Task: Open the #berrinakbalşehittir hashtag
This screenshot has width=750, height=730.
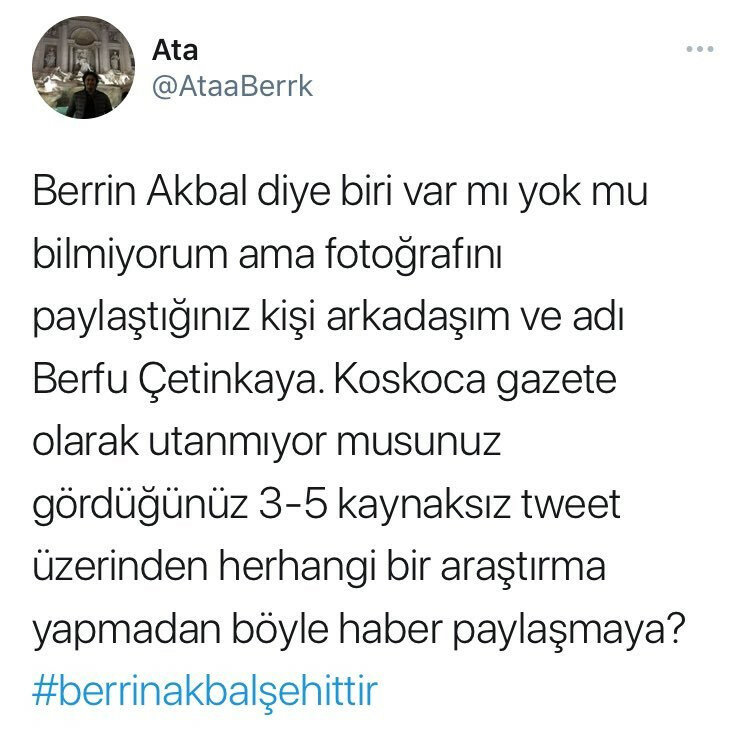Action: coord(205,690)
